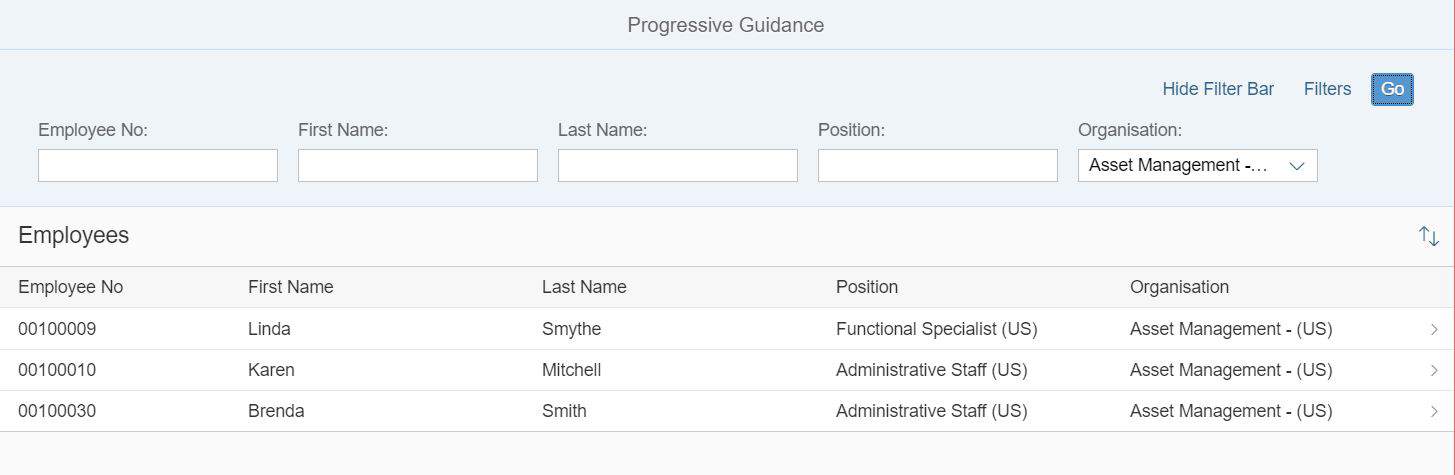This screenshot has width=1455, height=475.
Task: Click the Go button
Action: (x=1392, y=89)
